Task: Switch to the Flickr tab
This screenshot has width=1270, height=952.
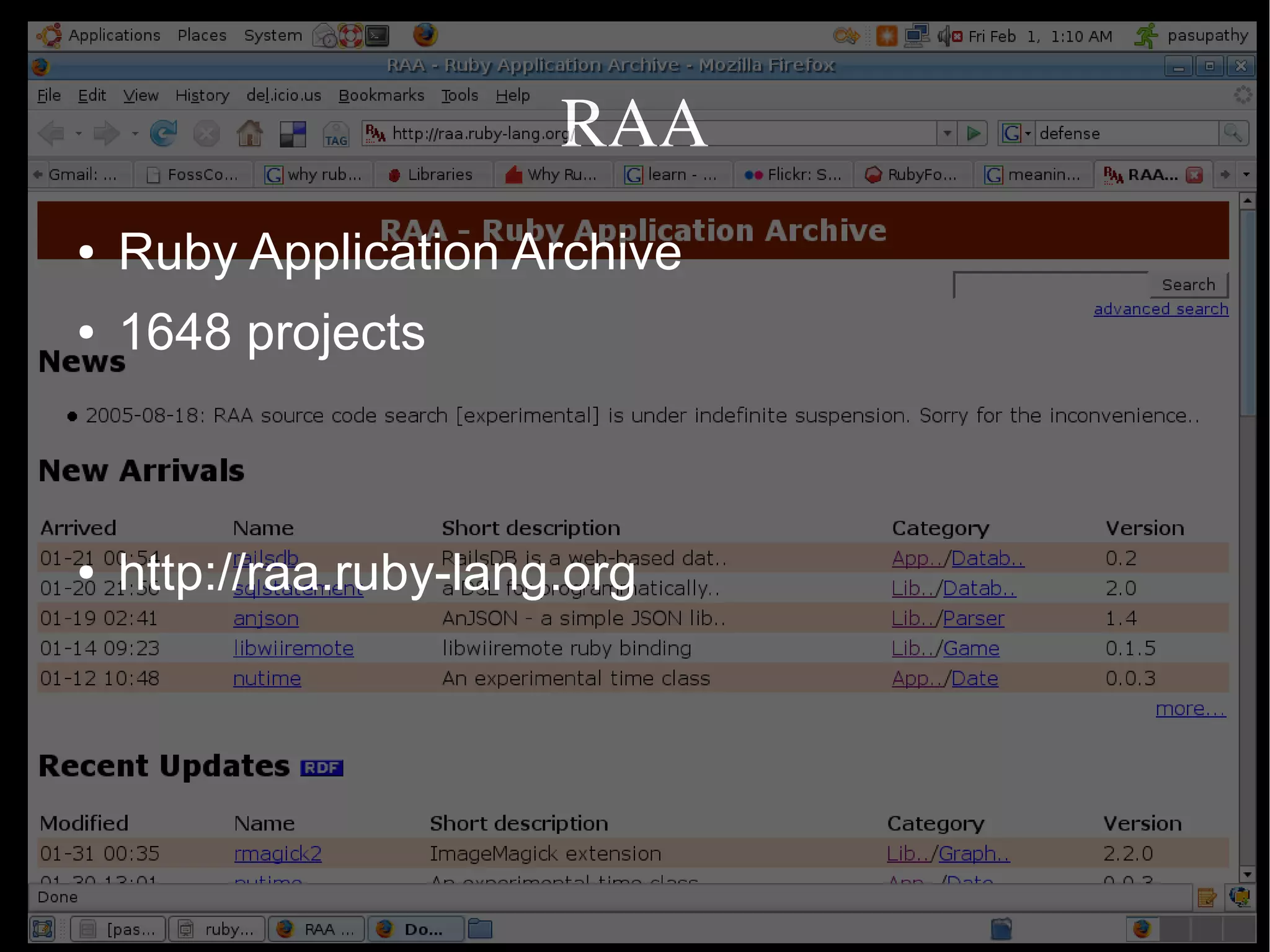Action: (793, 175)
